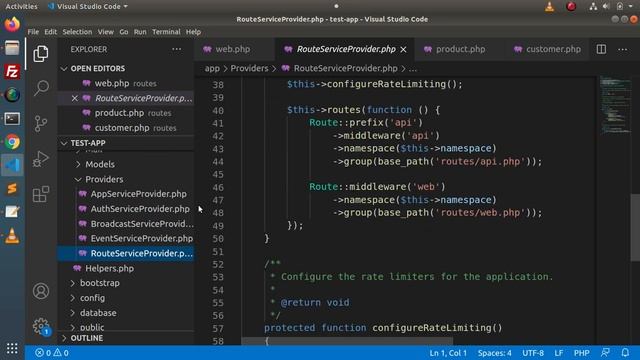
Task: Open the Source Control view
Action: point(41,123)
